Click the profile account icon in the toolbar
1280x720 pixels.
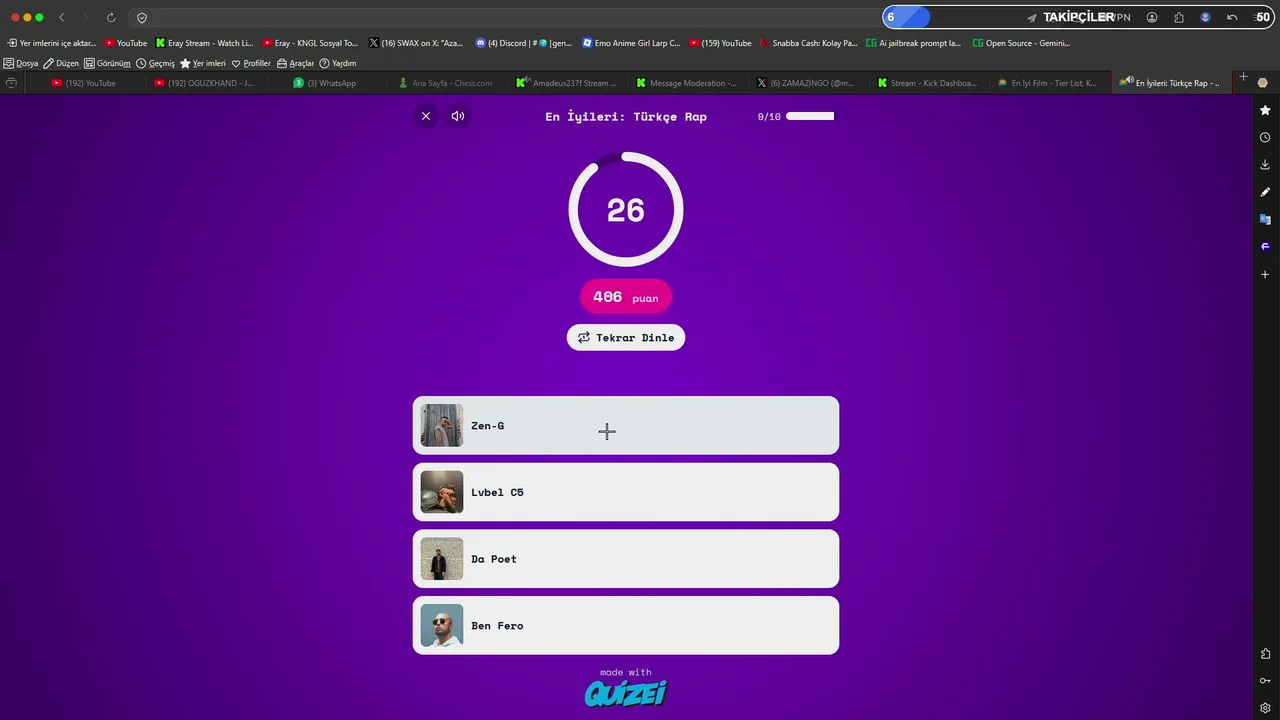(x=1152, y=17)
